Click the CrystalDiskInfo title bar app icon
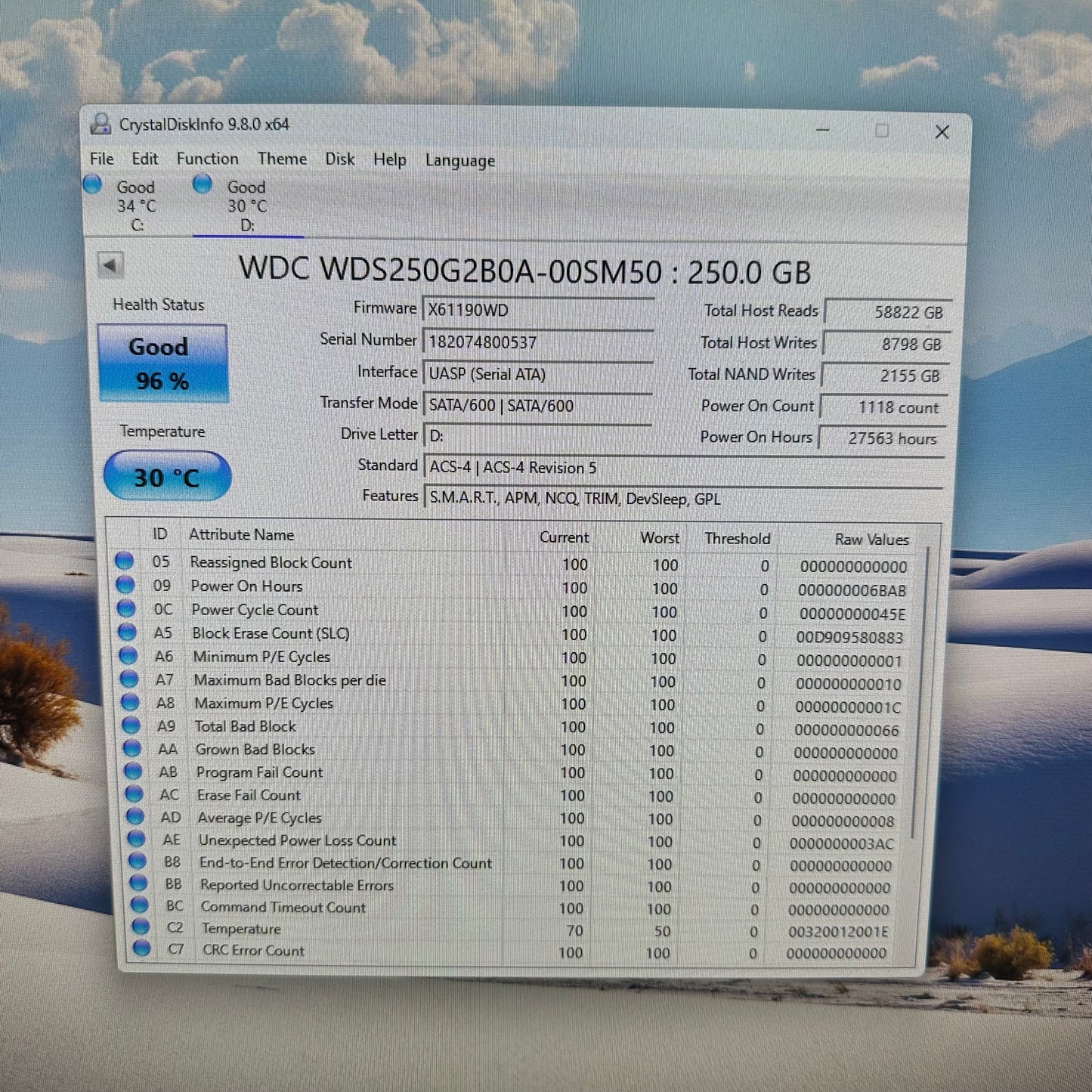This screenshot has width=1092, height=1092. [x=101, y=124]
